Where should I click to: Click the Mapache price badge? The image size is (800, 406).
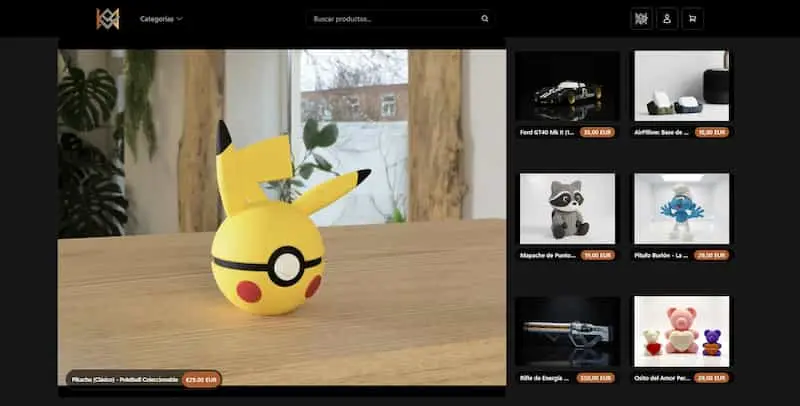point(597,256)
